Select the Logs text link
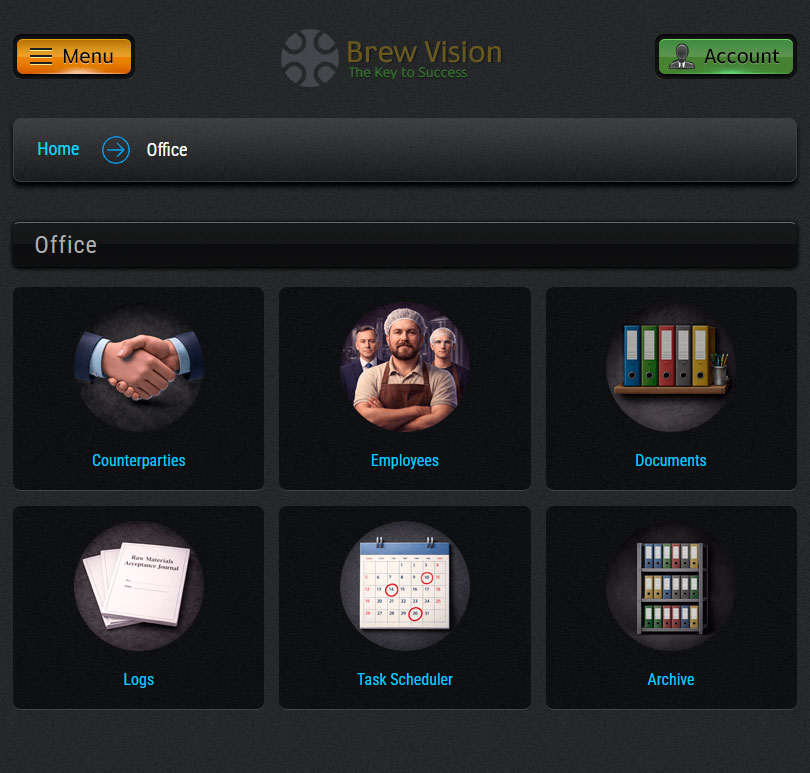Screen dimensions: 810x773 pos(138,679)
